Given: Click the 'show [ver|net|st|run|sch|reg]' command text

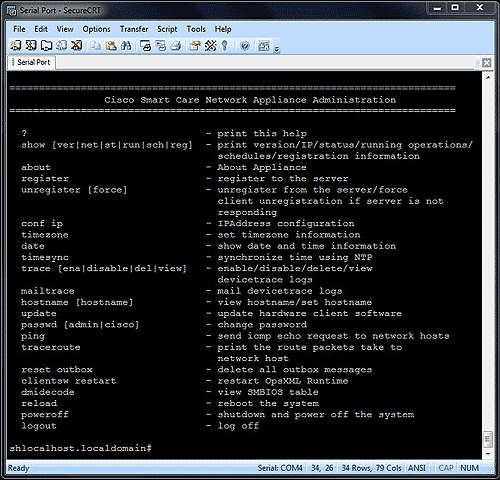Looking at the screenshot, I should 107,145.
